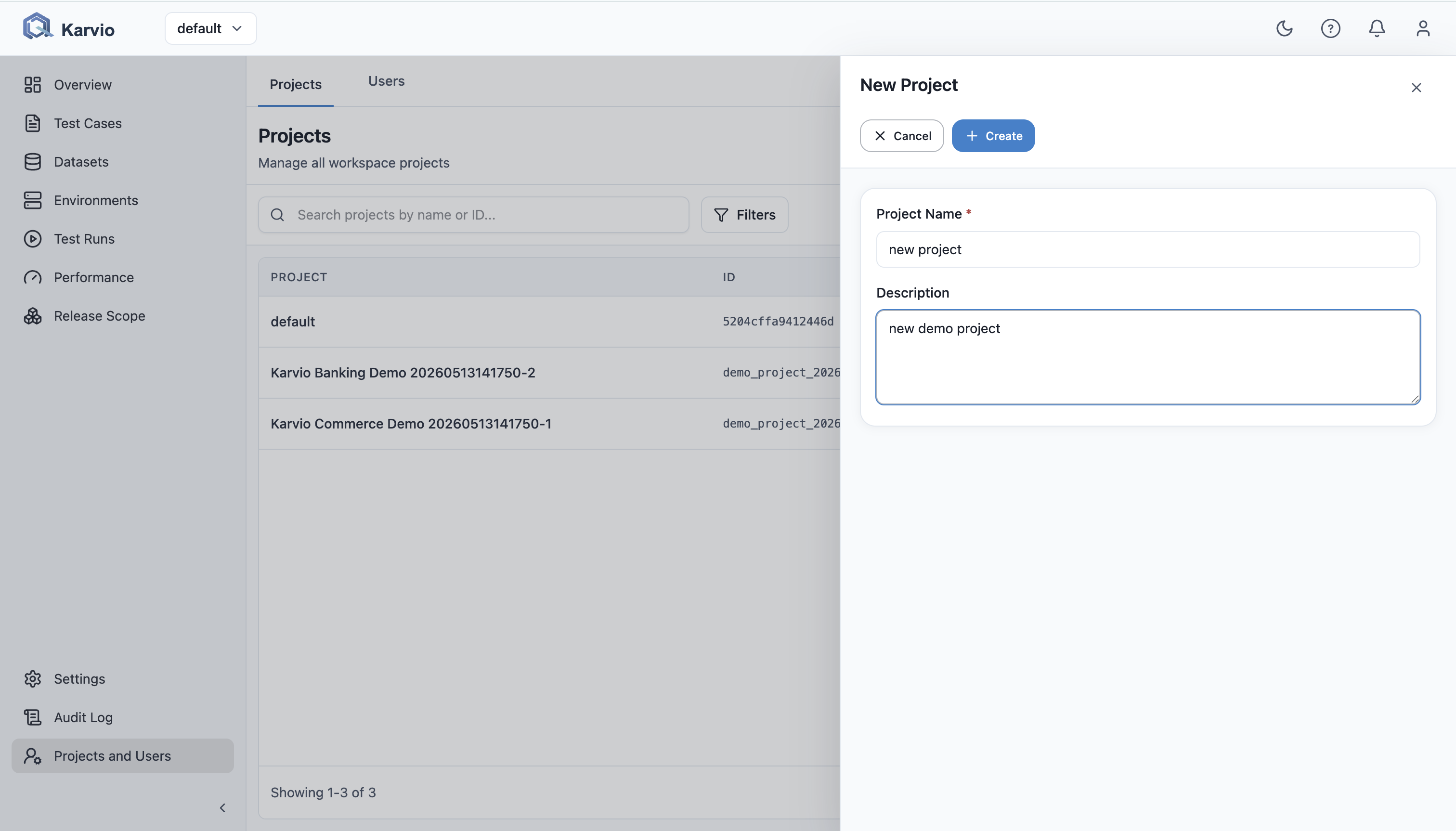This screenshot has width=1456, height=831.
Task: Switch to the Users tab
Action: (387, 81)
